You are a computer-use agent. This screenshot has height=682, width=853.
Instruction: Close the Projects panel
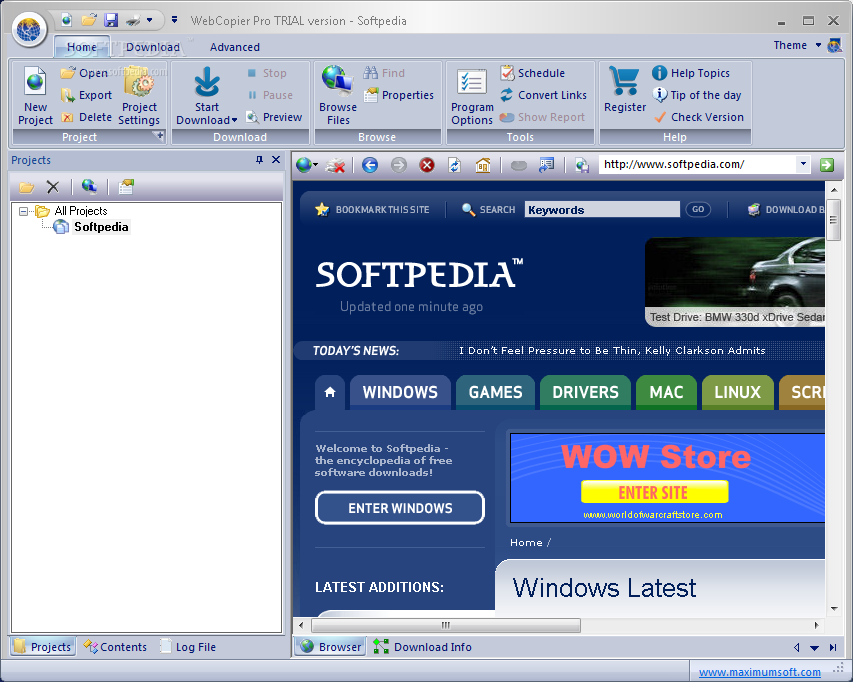(276, 159)
